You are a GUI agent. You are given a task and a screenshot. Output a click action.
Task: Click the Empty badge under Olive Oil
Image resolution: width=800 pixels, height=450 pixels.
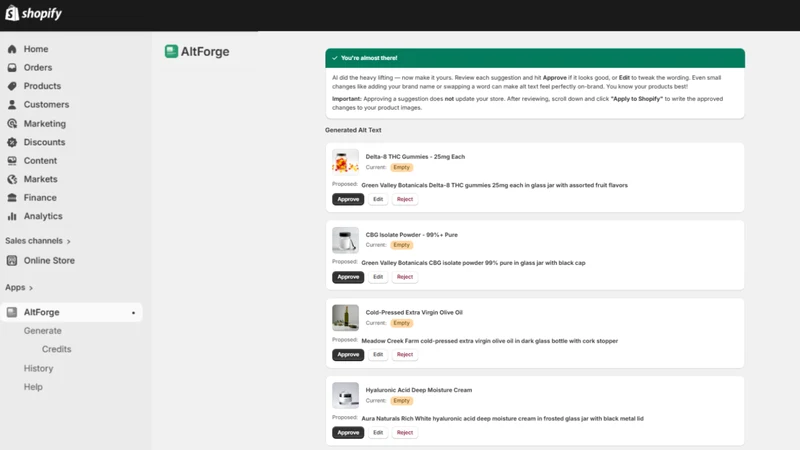tap(402, 323)
